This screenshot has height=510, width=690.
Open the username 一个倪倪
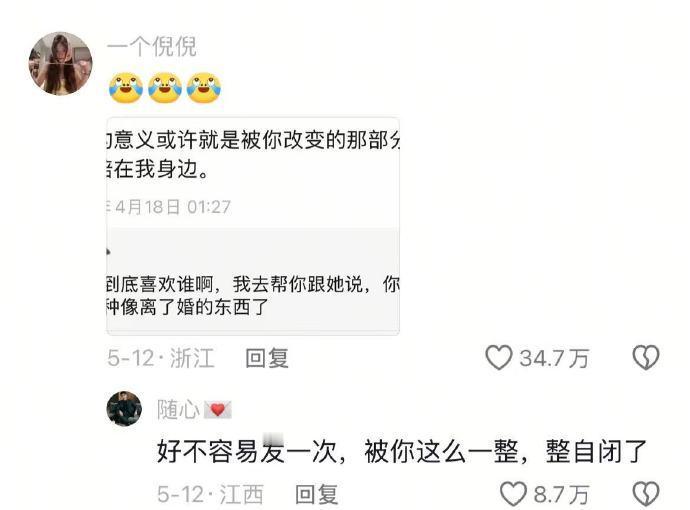tap(152, 46)
